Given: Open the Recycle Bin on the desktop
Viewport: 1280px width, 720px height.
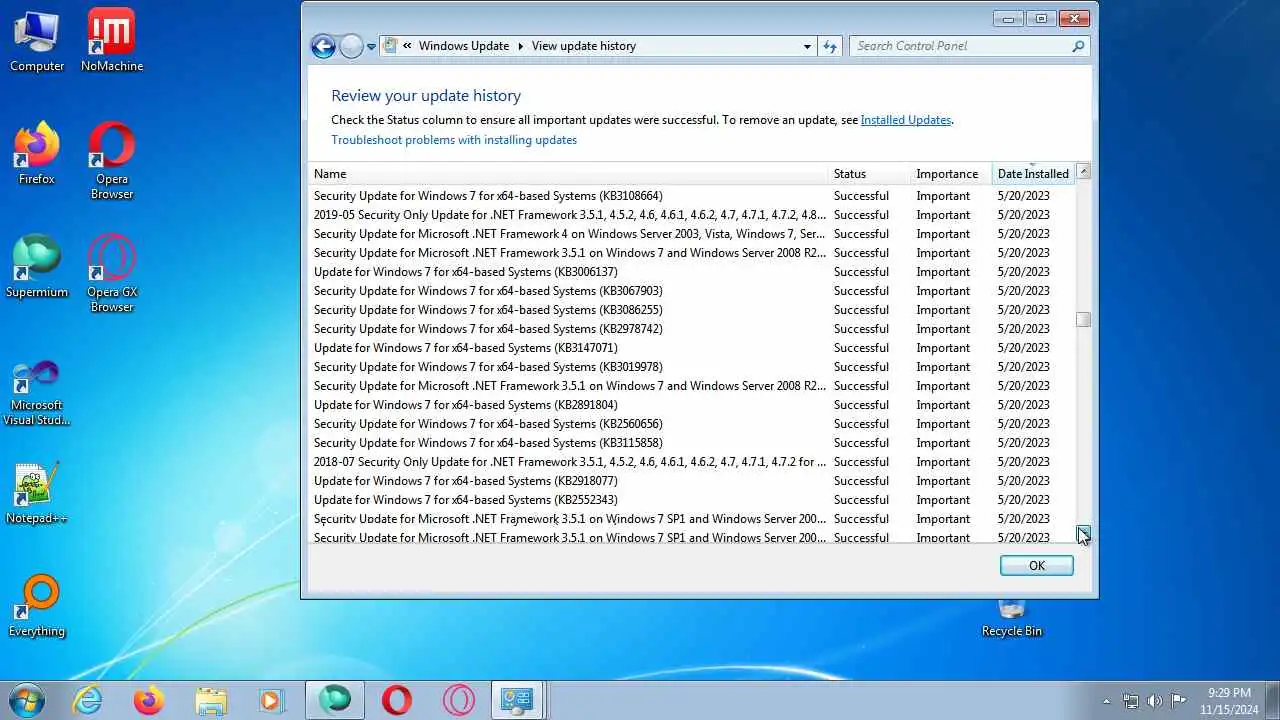Looking at the screenshot, I should (x=1012, y=618).
